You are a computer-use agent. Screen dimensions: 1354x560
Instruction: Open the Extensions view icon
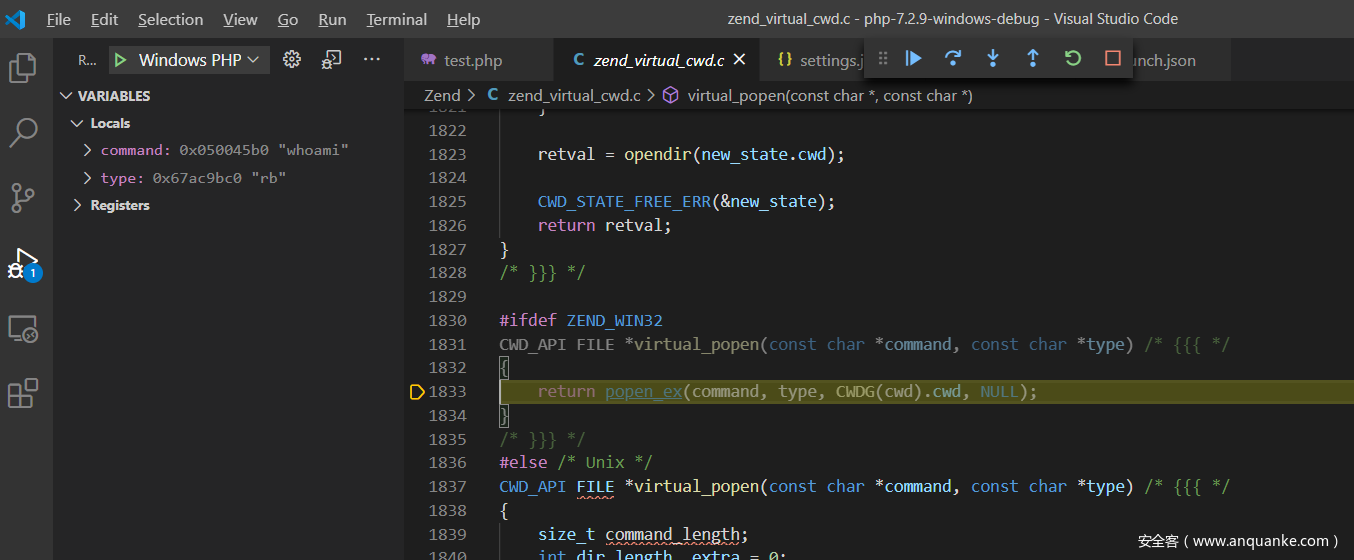pos(23,393)
